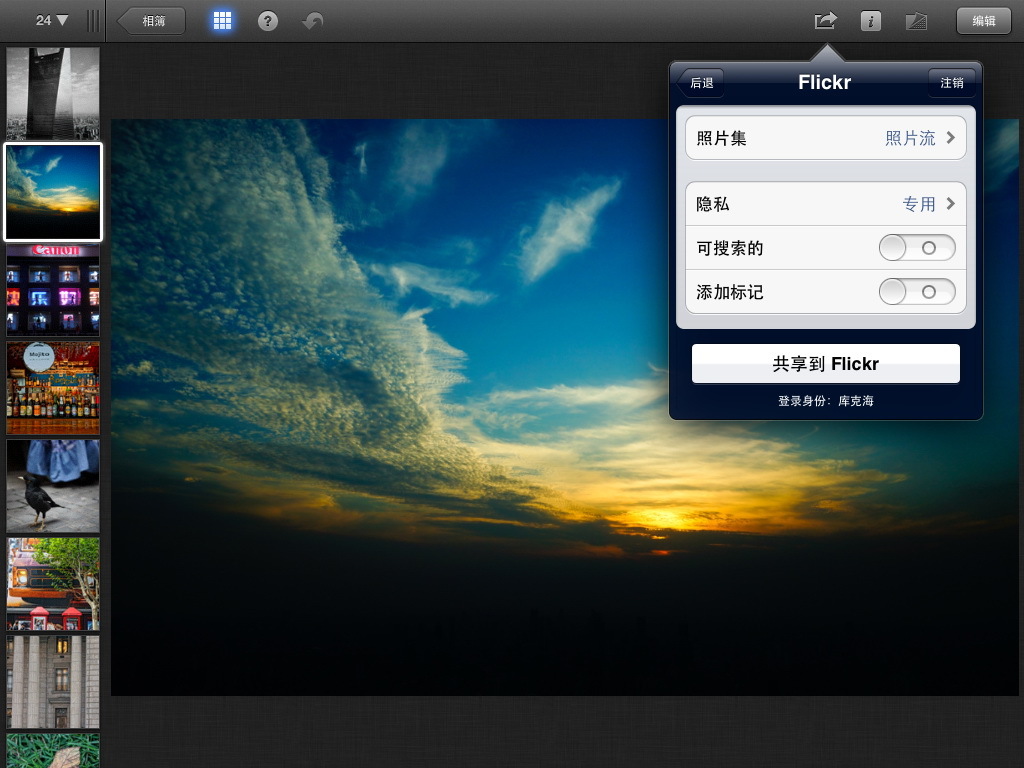Select the Canon storefront thumbnail
Screen dimensions: 1024x768
[x=53, y=290]
